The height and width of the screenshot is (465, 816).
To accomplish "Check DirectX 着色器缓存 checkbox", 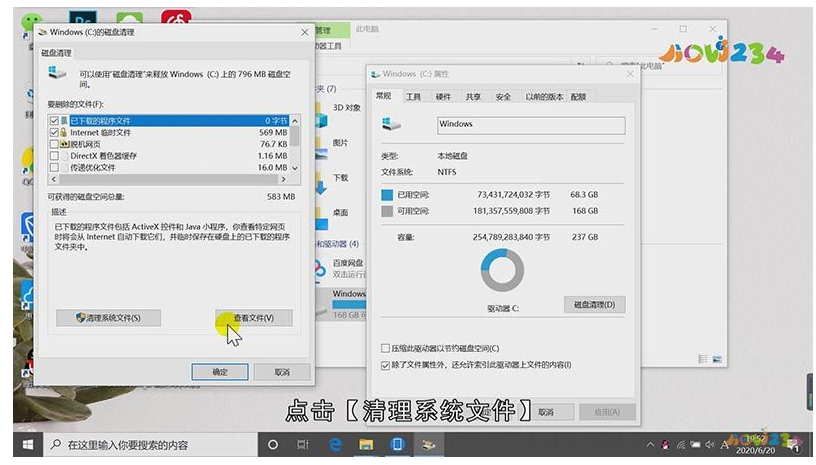I will click(x=54, y=156).
